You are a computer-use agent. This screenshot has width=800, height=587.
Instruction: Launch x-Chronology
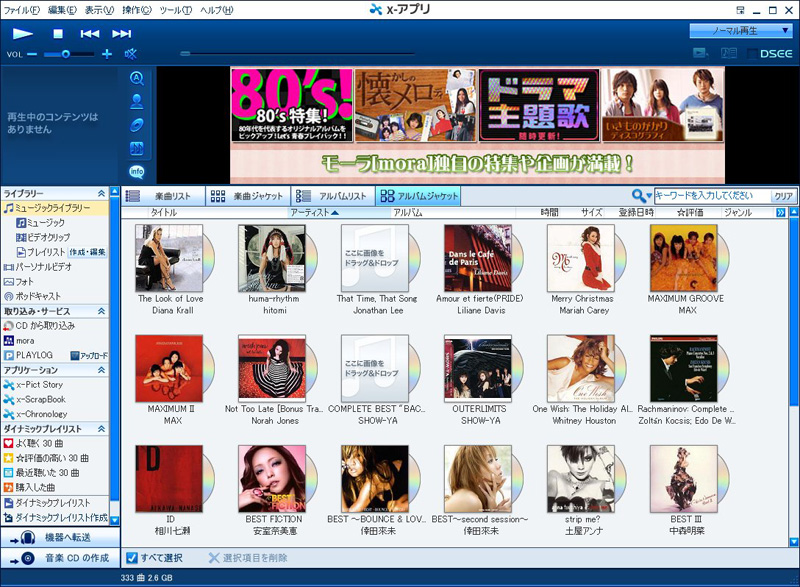pos(35,414)
